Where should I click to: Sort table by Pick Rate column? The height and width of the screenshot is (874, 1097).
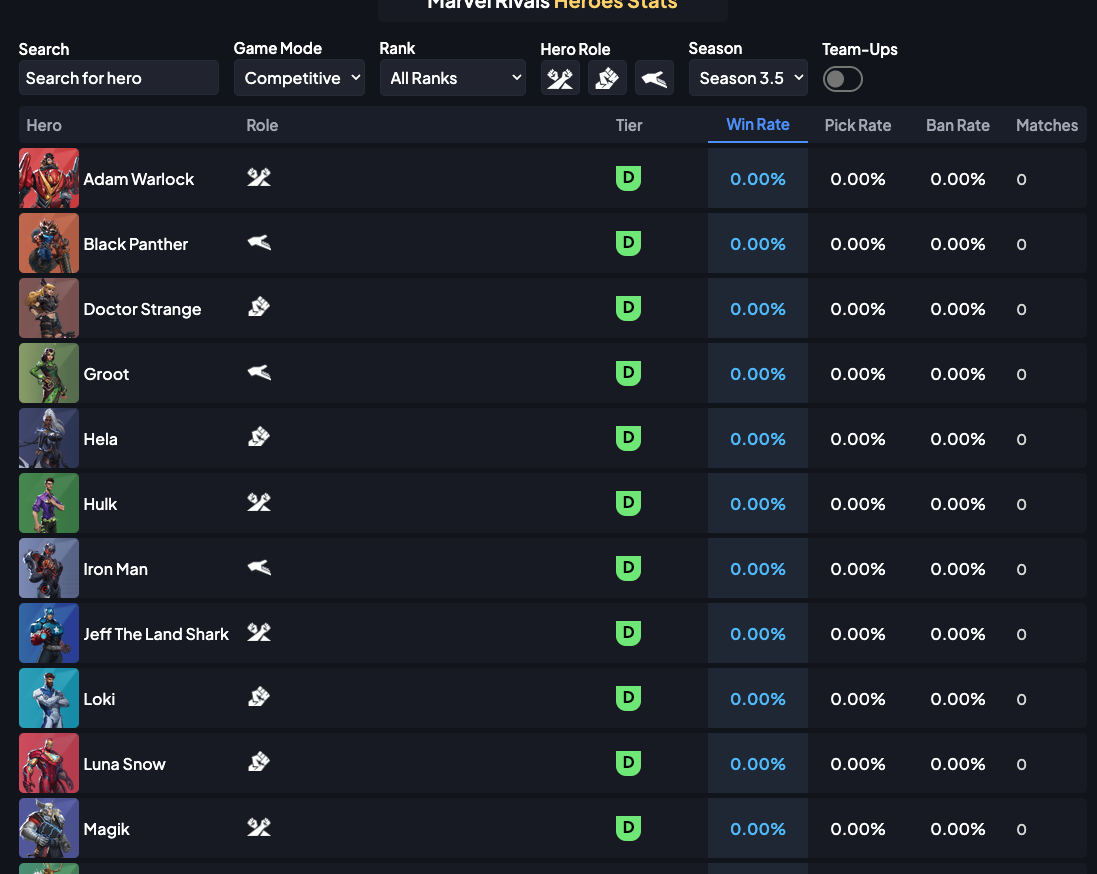(858, 125)
